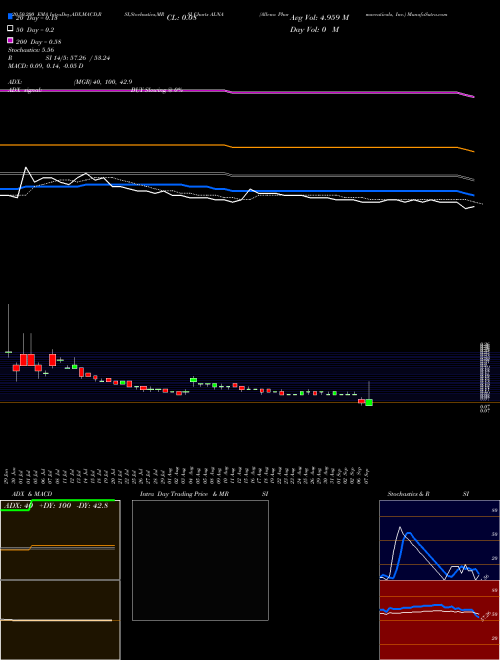Image resolution: width=500 pixels, height=660 pixels.
Task: Click the green candle at early August spike
Action: click(x=193, y=380)
